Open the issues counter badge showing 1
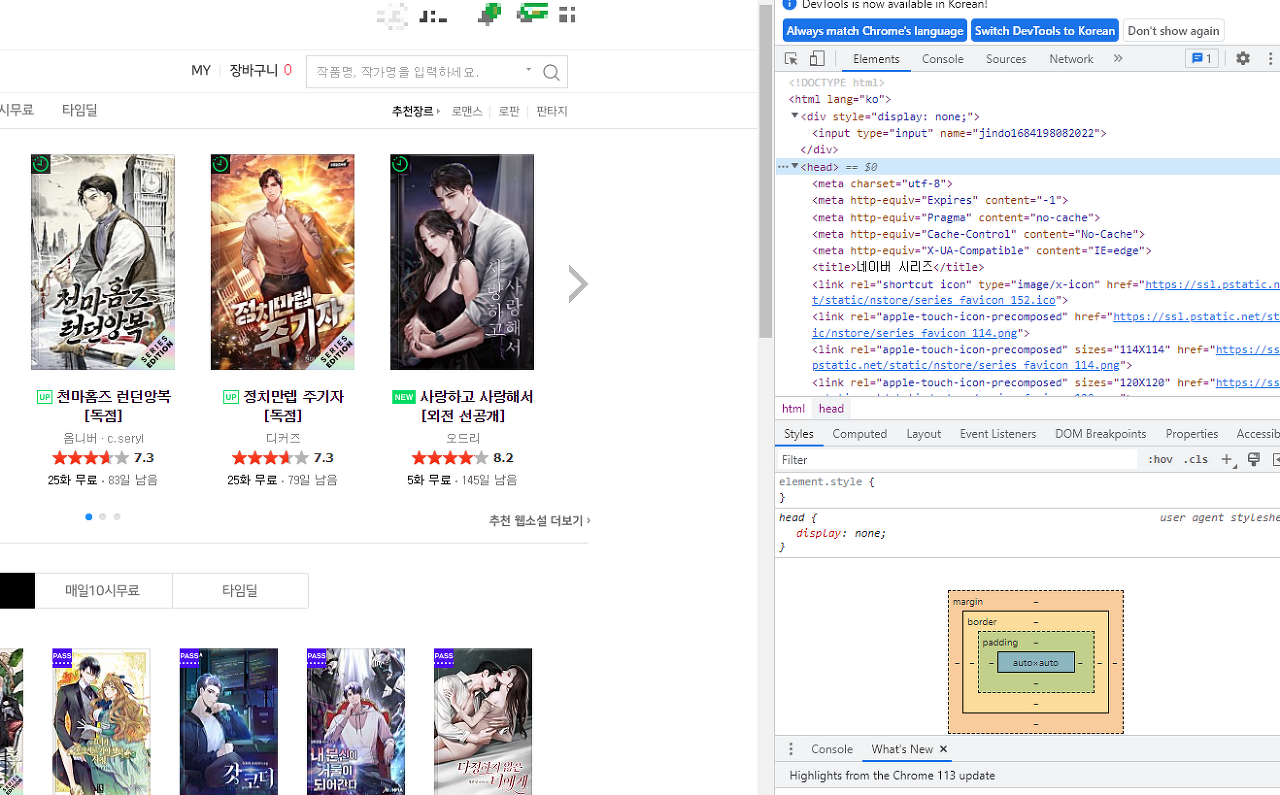Viewport: 1280px width, 795px height. (1202, 59)
